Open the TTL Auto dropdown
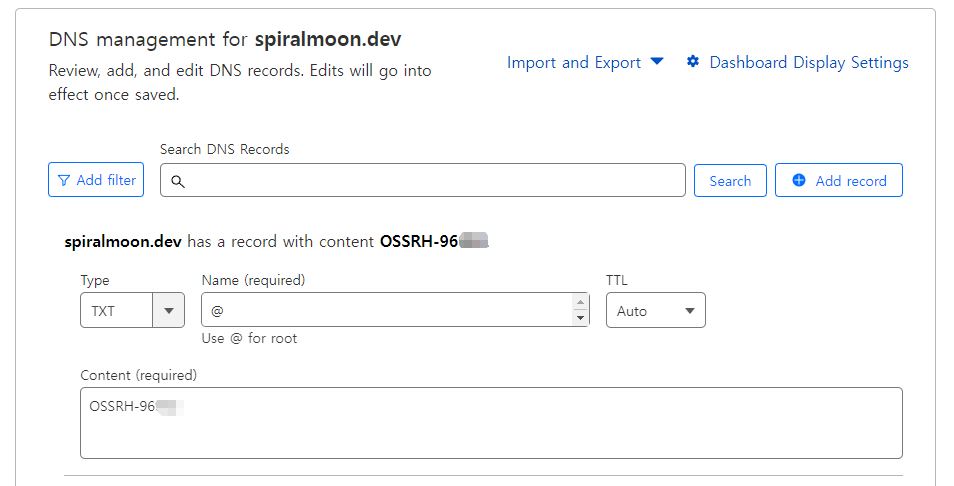 pyautogui.click(x=656, y=310)
